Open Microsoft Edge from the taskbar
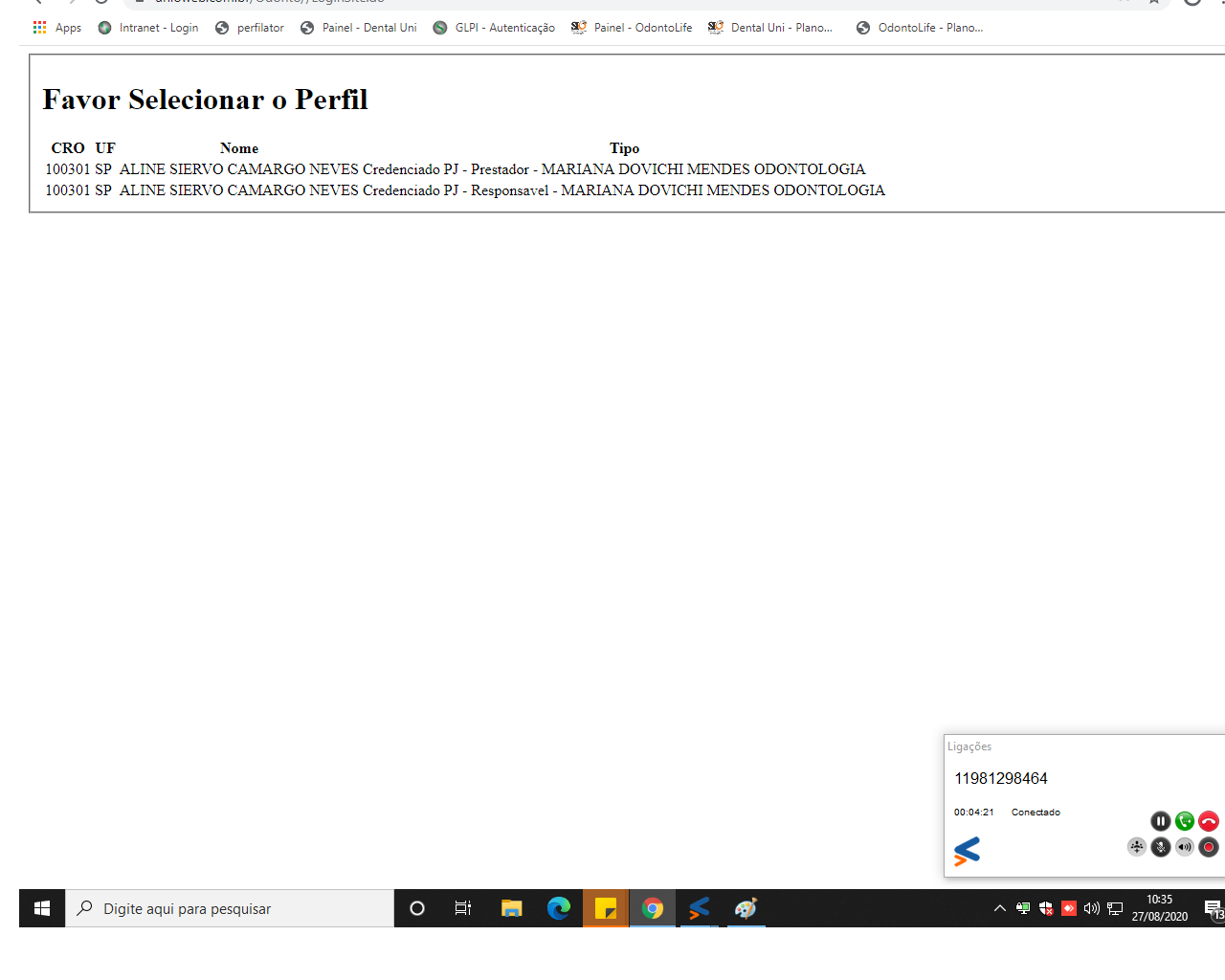1225x980 pixels. (x=559, y=908)
